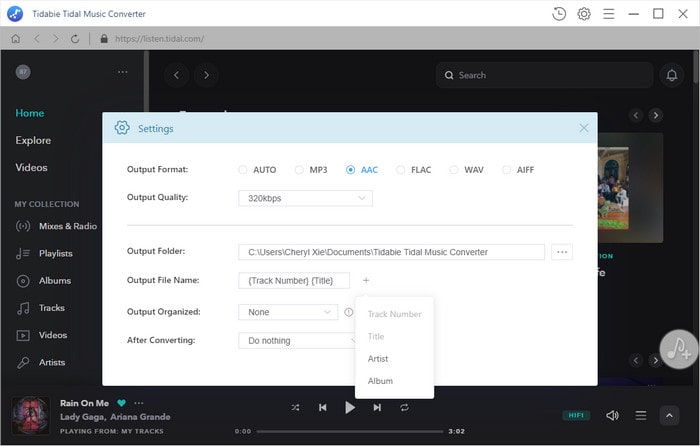700x446 pixels.
Task: Open Ariana Grande artist link
Action: pos(140,417)
